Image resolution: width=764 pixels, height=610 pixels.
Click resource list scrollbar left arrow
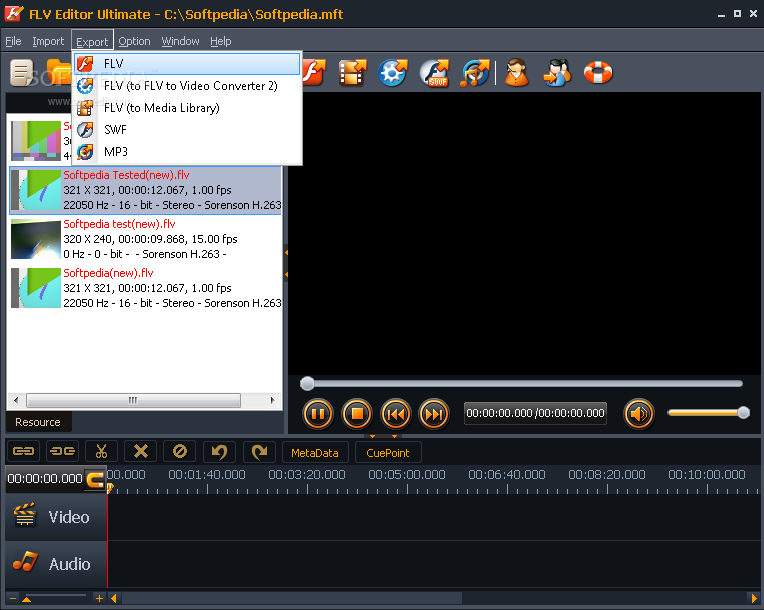16,400
